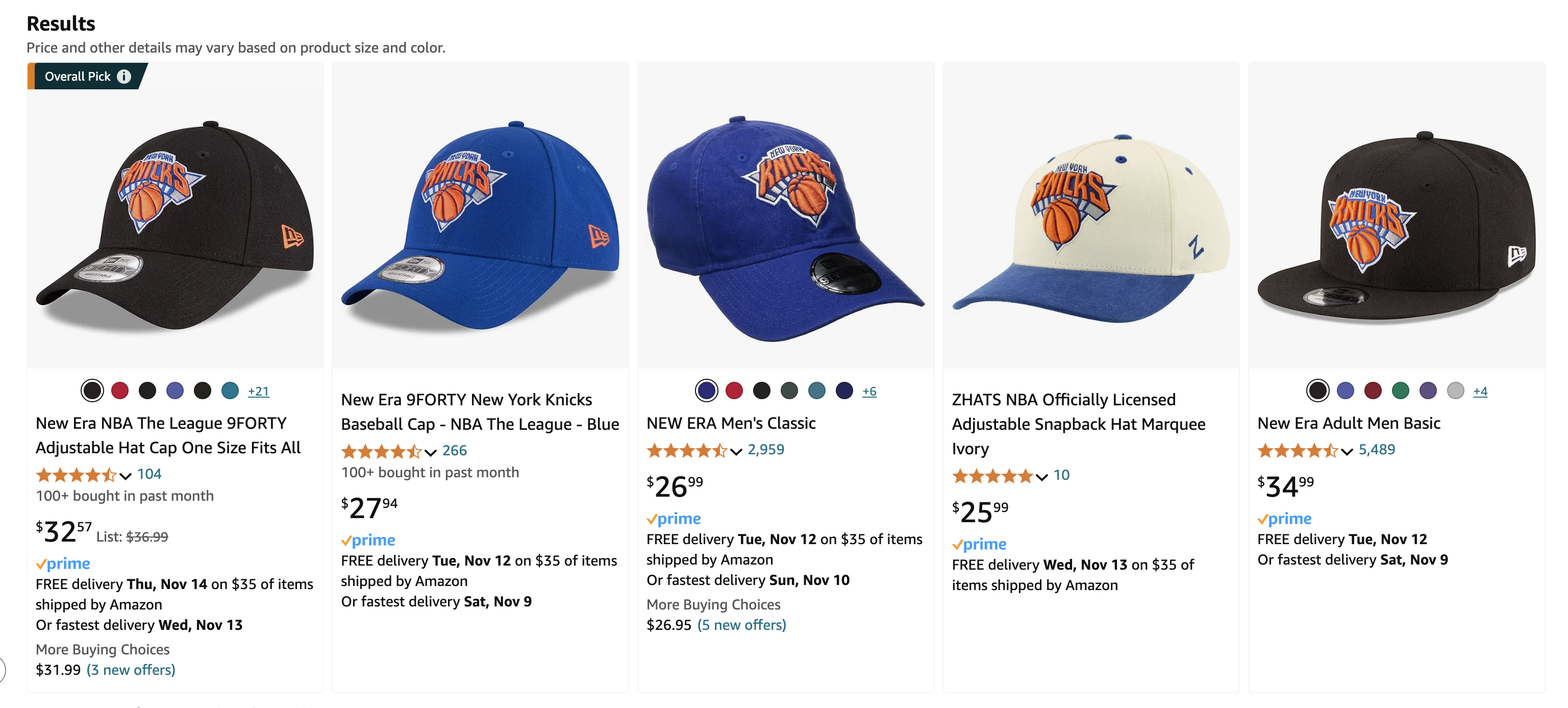Expand rating dropdown beside 104 reviews
This screenshot has width=1568, height=708.
[126, 475]
